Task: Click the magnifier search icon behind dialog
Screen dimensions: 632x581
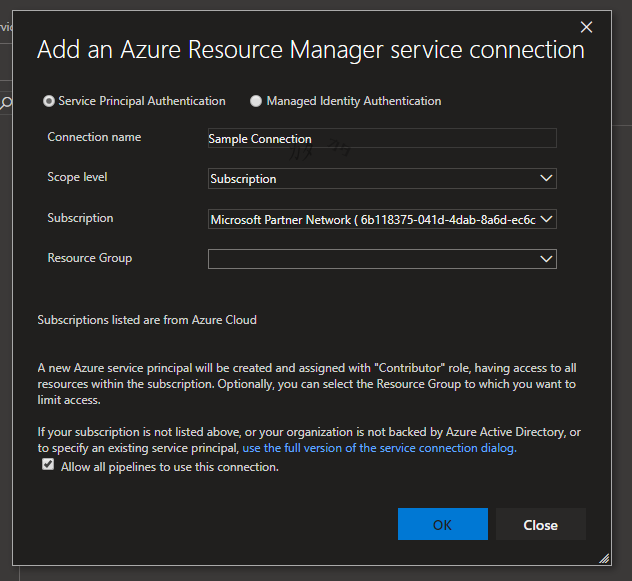Action: [5, 102]
